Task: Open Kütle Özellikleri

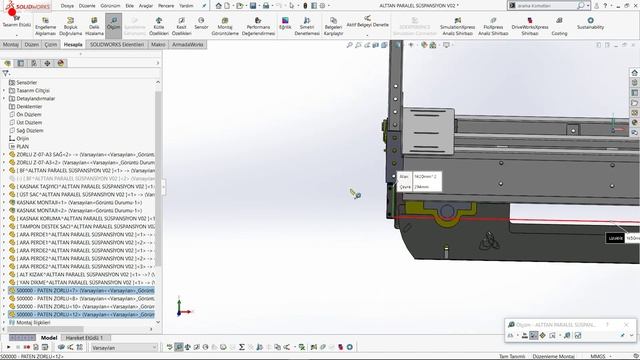Action: pos(159,26)
